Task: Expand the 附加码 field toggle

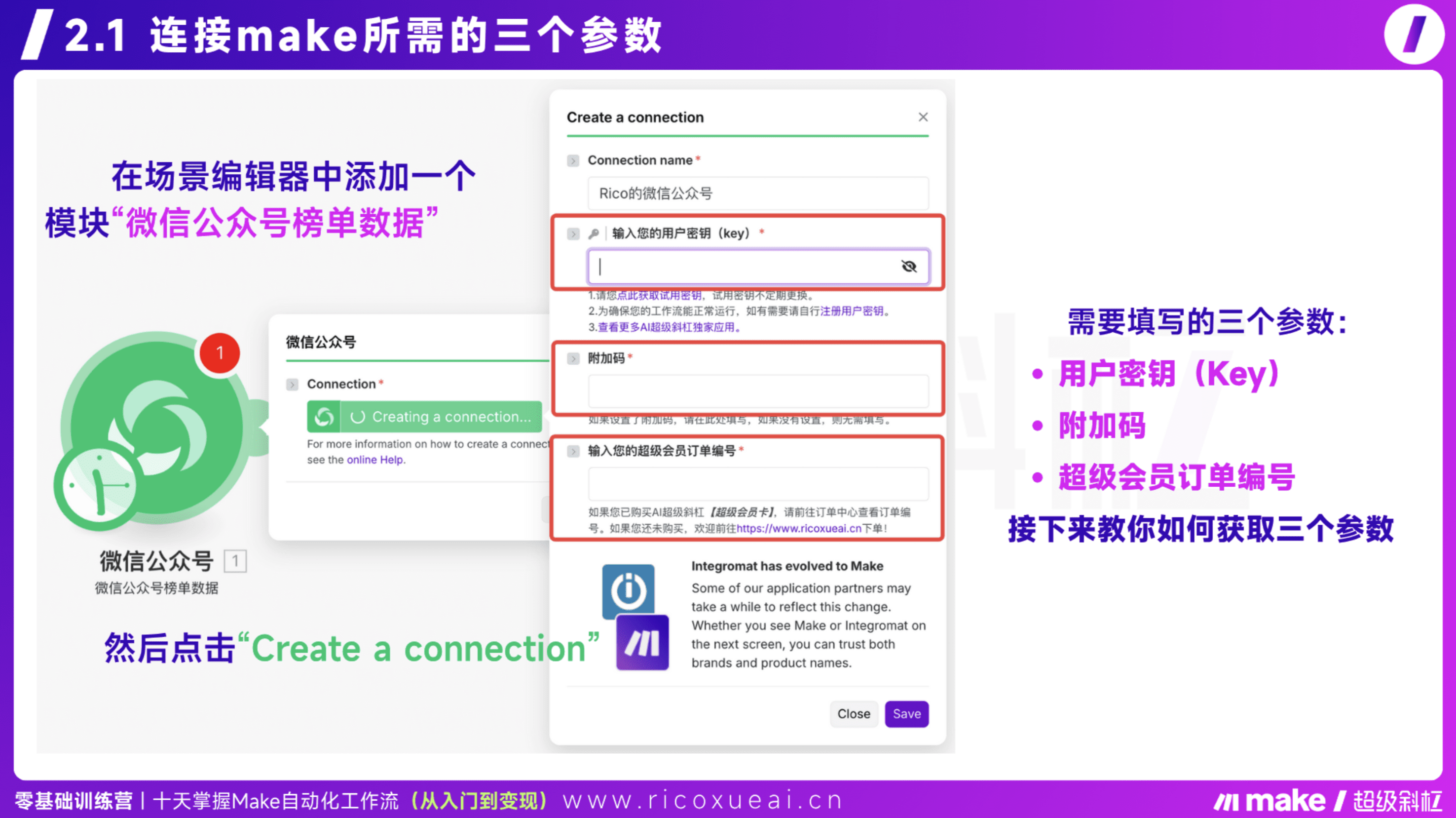Action: tap(573, 359)
